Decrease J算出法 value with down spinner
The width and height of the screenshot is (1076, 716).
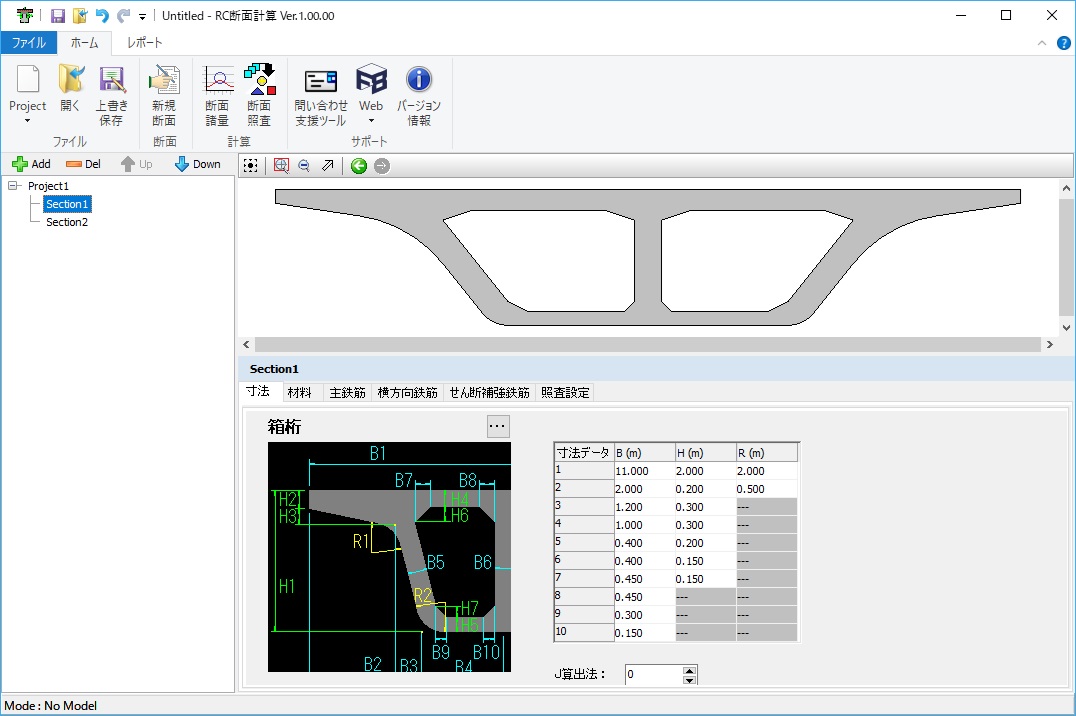690,680
